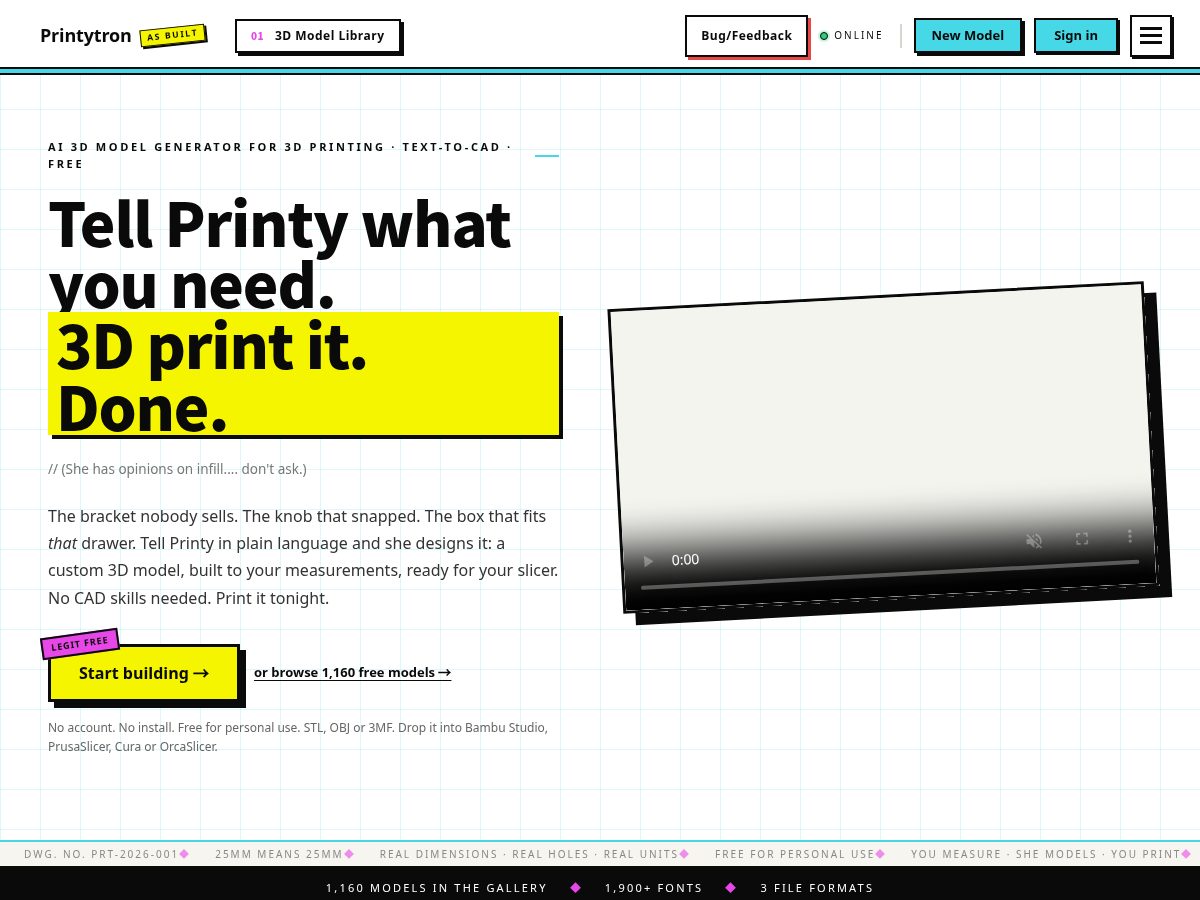
Task: Click the AS BUILT badge
Action: [173, 36]
